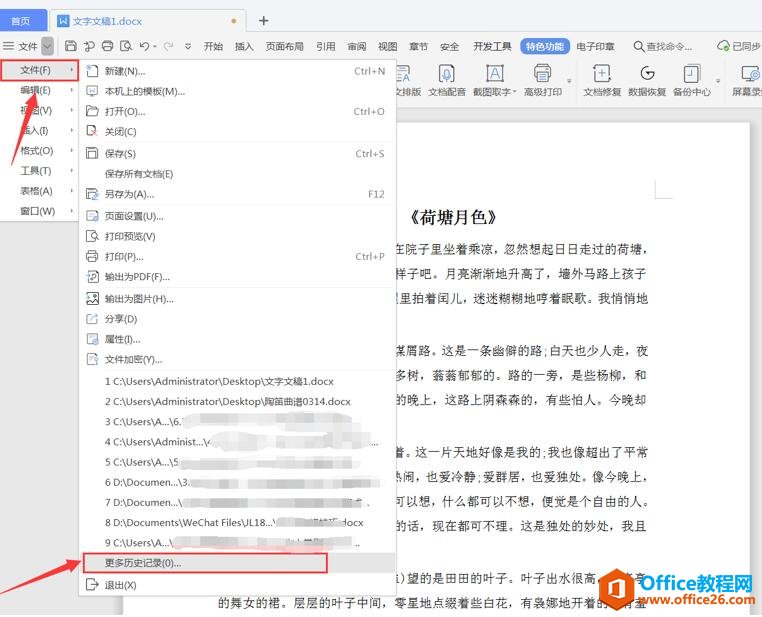
Task: Choose 文件加密(Y)... menu entry
Action: 238,360
